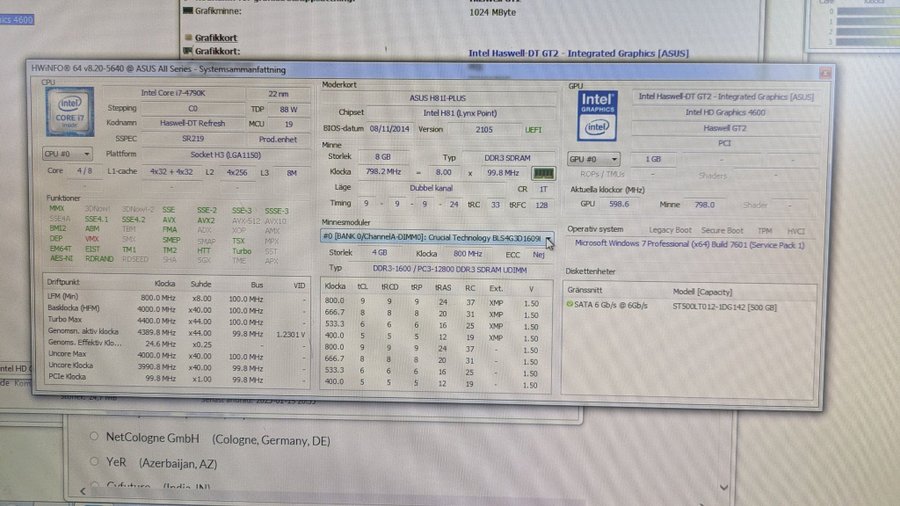Click the DDR3-1600 / PC3-12800 module type field

tap(449, 268)
